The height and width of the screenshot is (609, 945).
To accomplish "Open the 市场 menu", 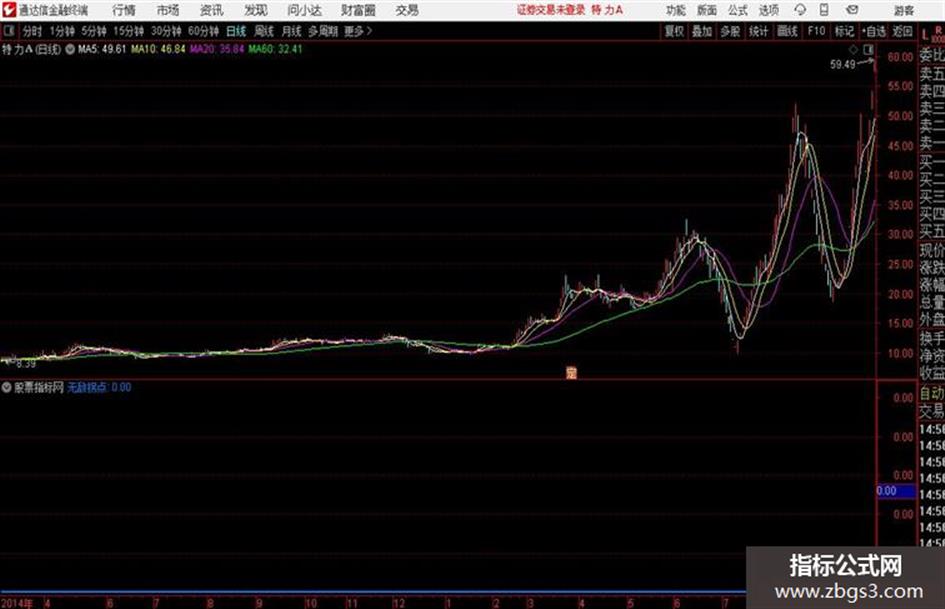I will [168, 10].
